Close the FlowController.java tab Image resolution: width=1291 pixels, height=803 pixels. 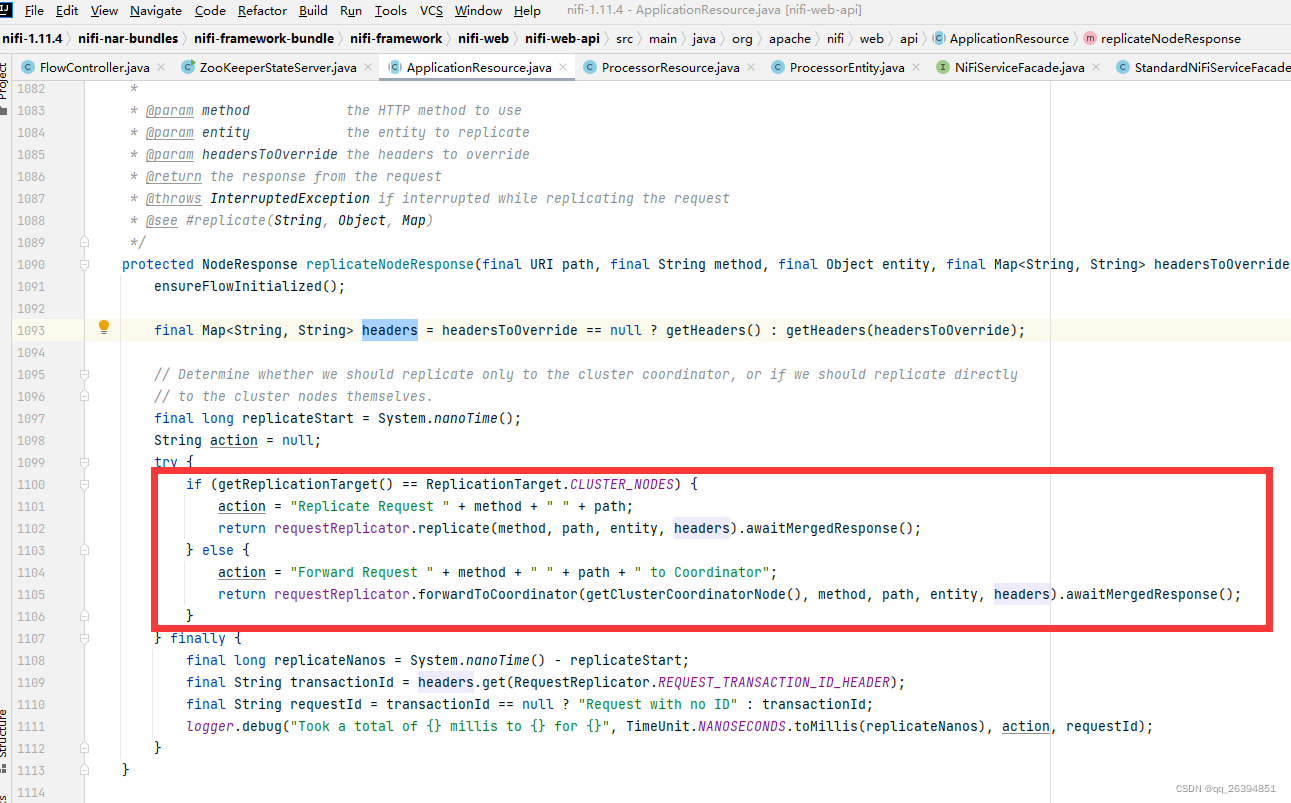(x=163, y=68)
